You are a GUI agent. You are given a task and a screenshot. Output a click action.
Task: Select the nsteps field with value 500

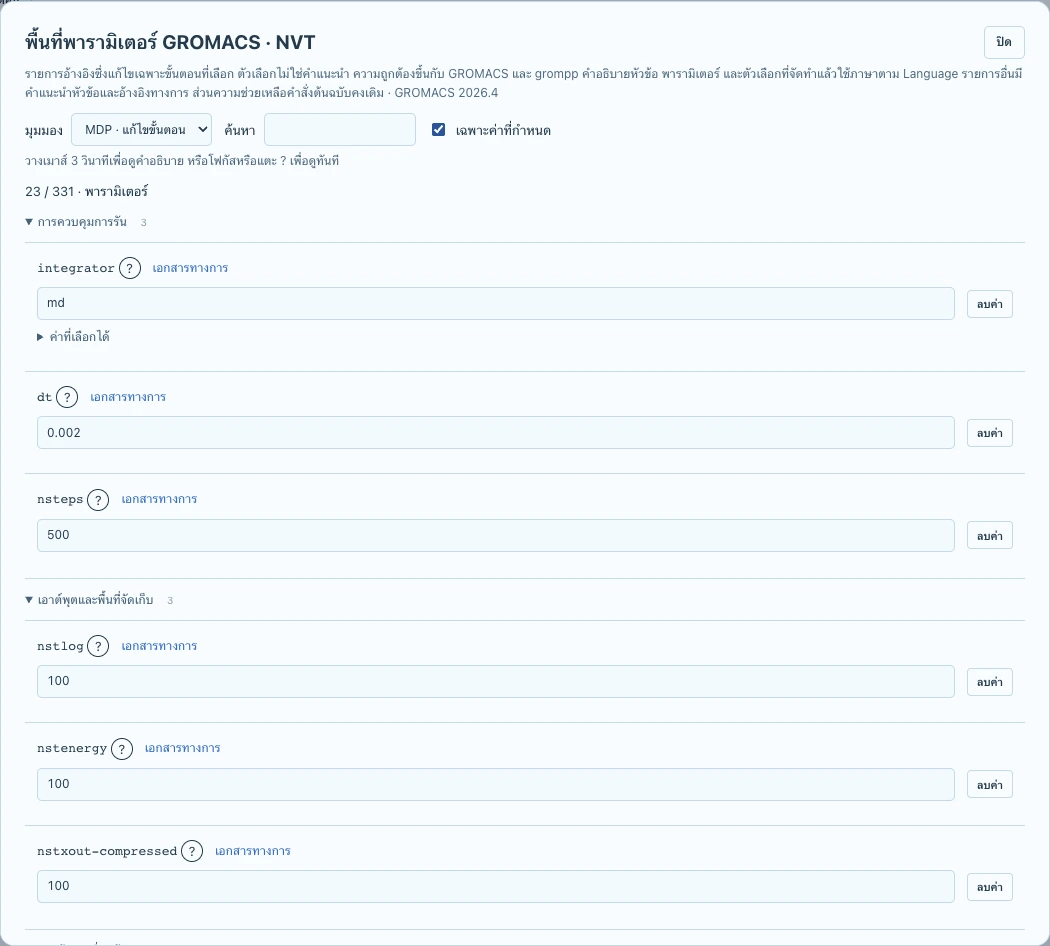point(496,536)
